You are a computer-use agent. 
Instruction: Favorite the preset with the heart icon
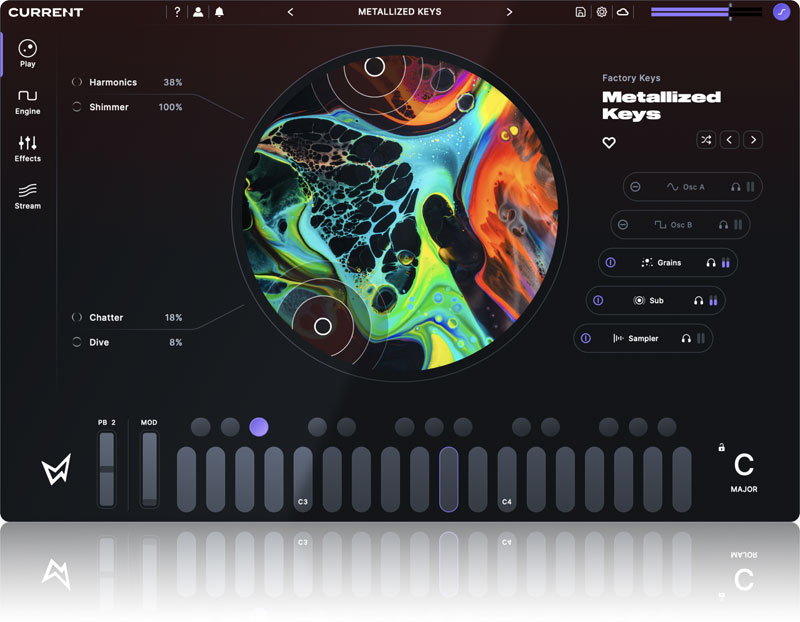(609, 143)
